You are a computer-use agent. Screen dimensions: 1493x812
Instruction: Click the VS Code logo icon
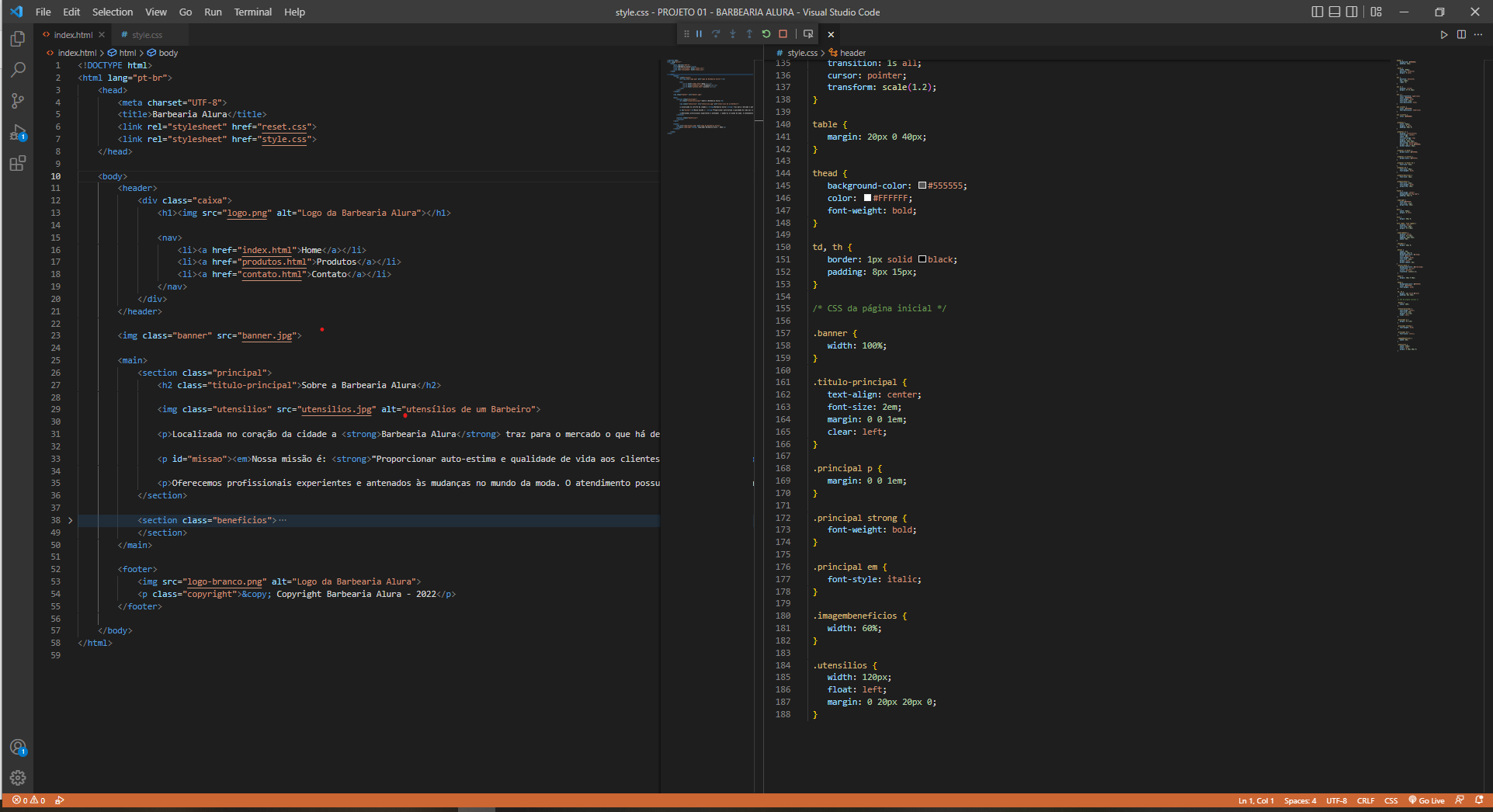[16, 12]
